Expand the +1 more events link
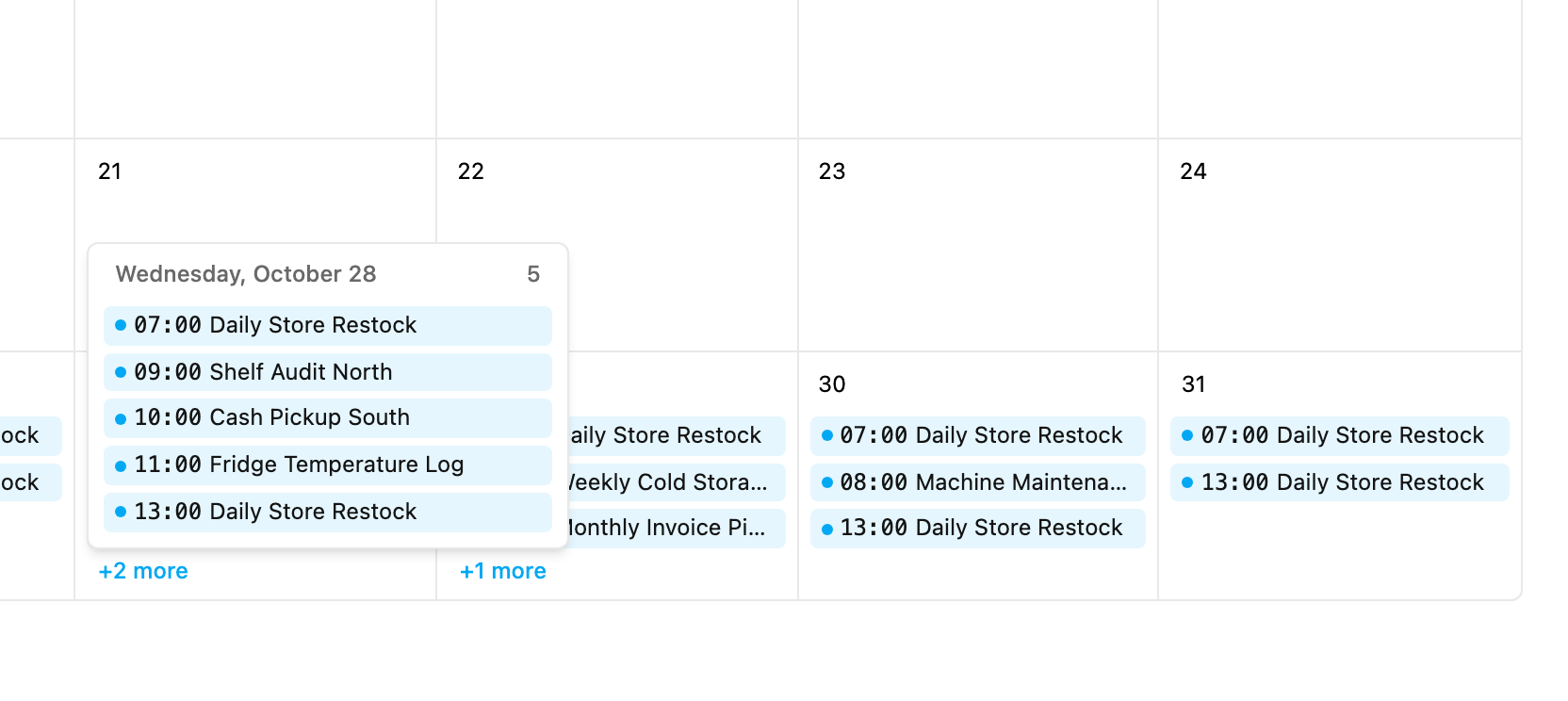This screenshot has height=701, width=1568. tap(503, 571)
